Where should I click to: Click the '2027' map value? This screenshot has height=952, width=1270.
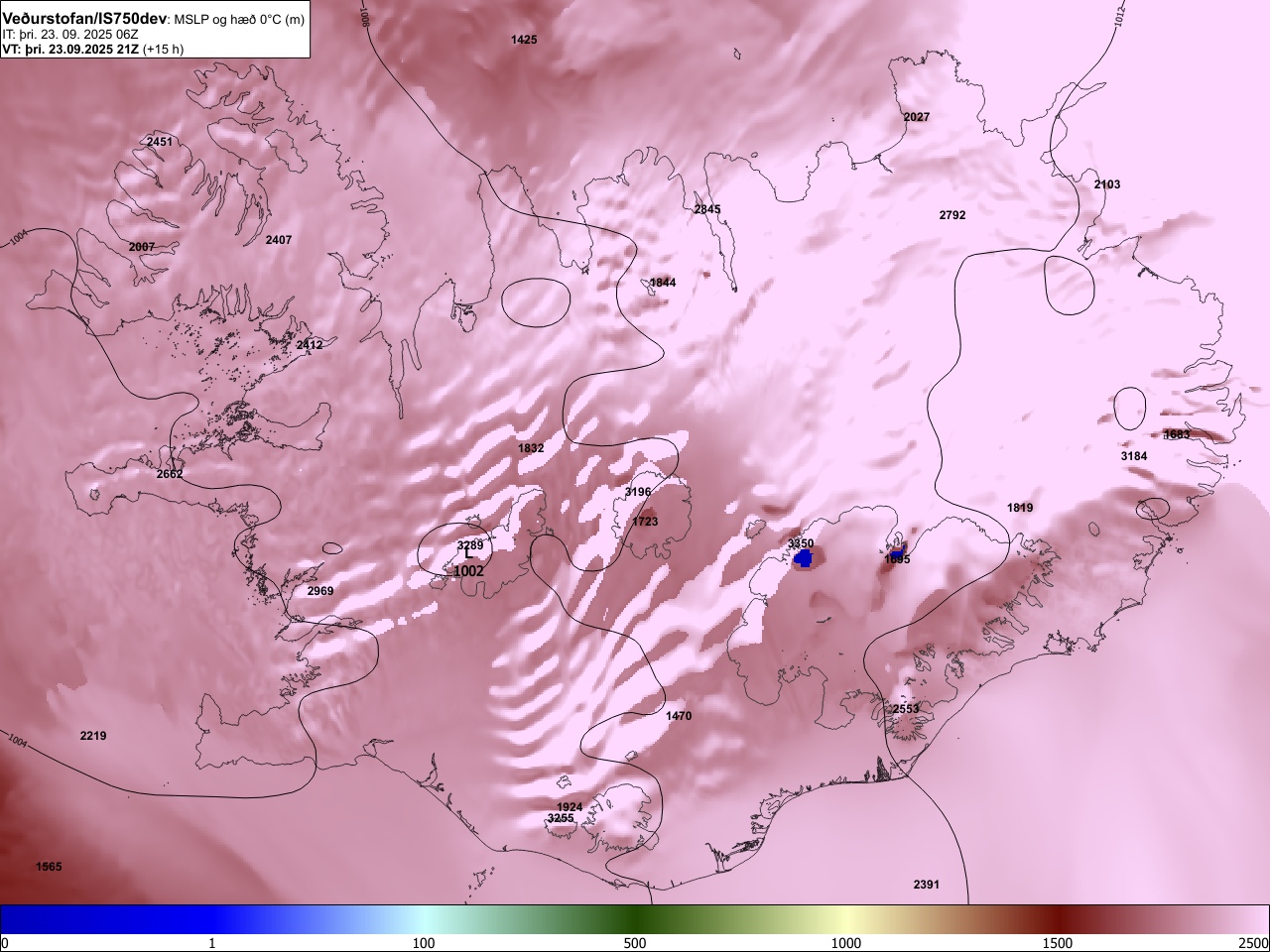point(917,117)
